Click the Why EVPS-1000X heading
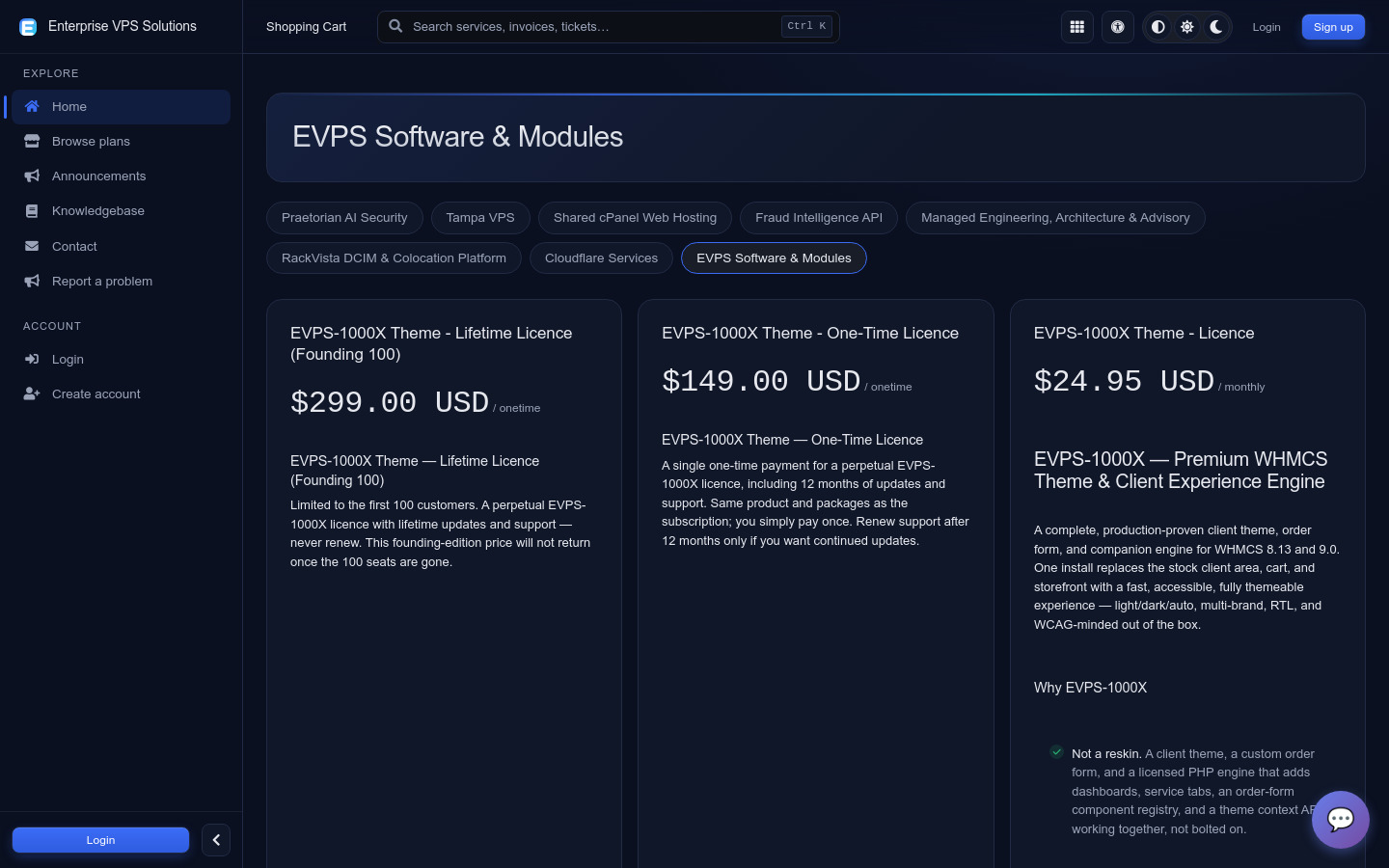 (x=1090, y=688)
